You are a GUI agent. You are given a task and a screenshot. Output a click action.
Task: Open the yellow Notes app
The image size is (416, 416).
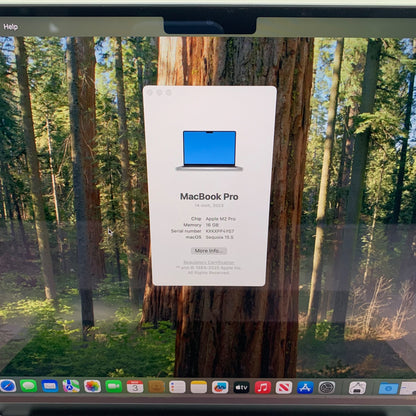199,387
